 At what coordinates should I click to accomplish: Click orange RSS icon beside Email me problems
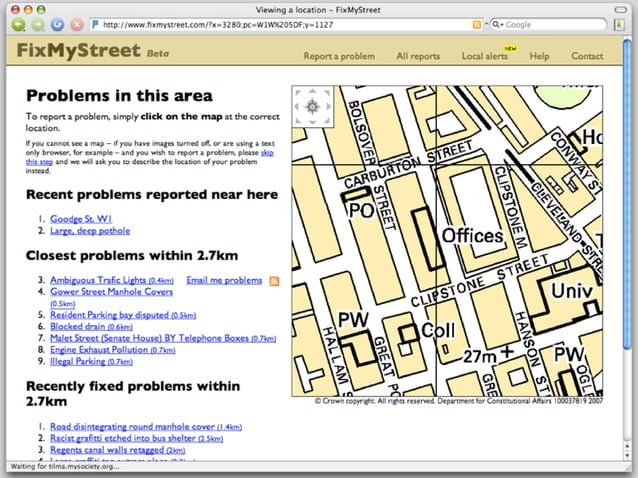(x=274, y=281)
